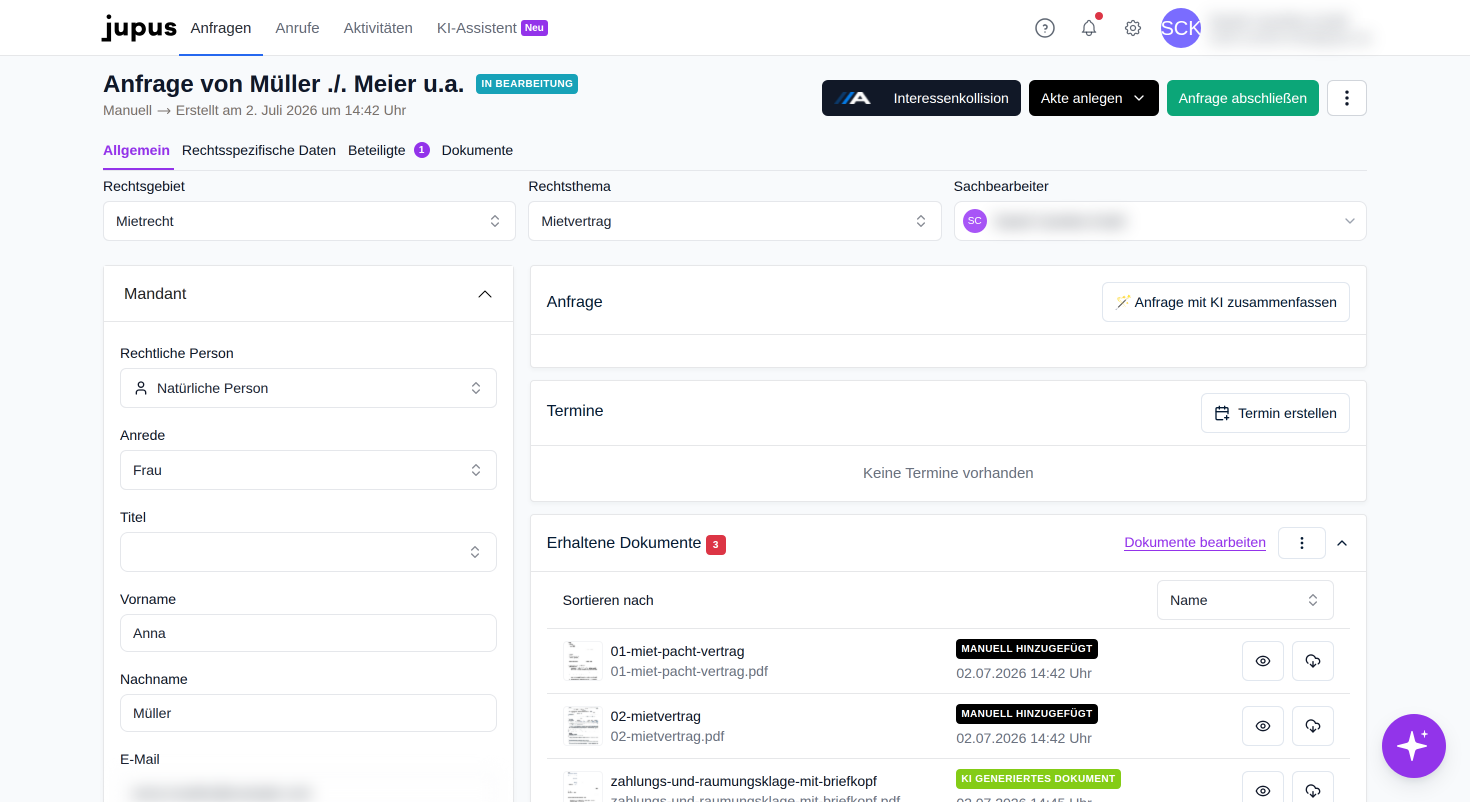Viewport: 1470px width, 802px height.
Task: Open the Anrede dropdown showing Frau
Action: pyautogui.click(x=308, y=470)
